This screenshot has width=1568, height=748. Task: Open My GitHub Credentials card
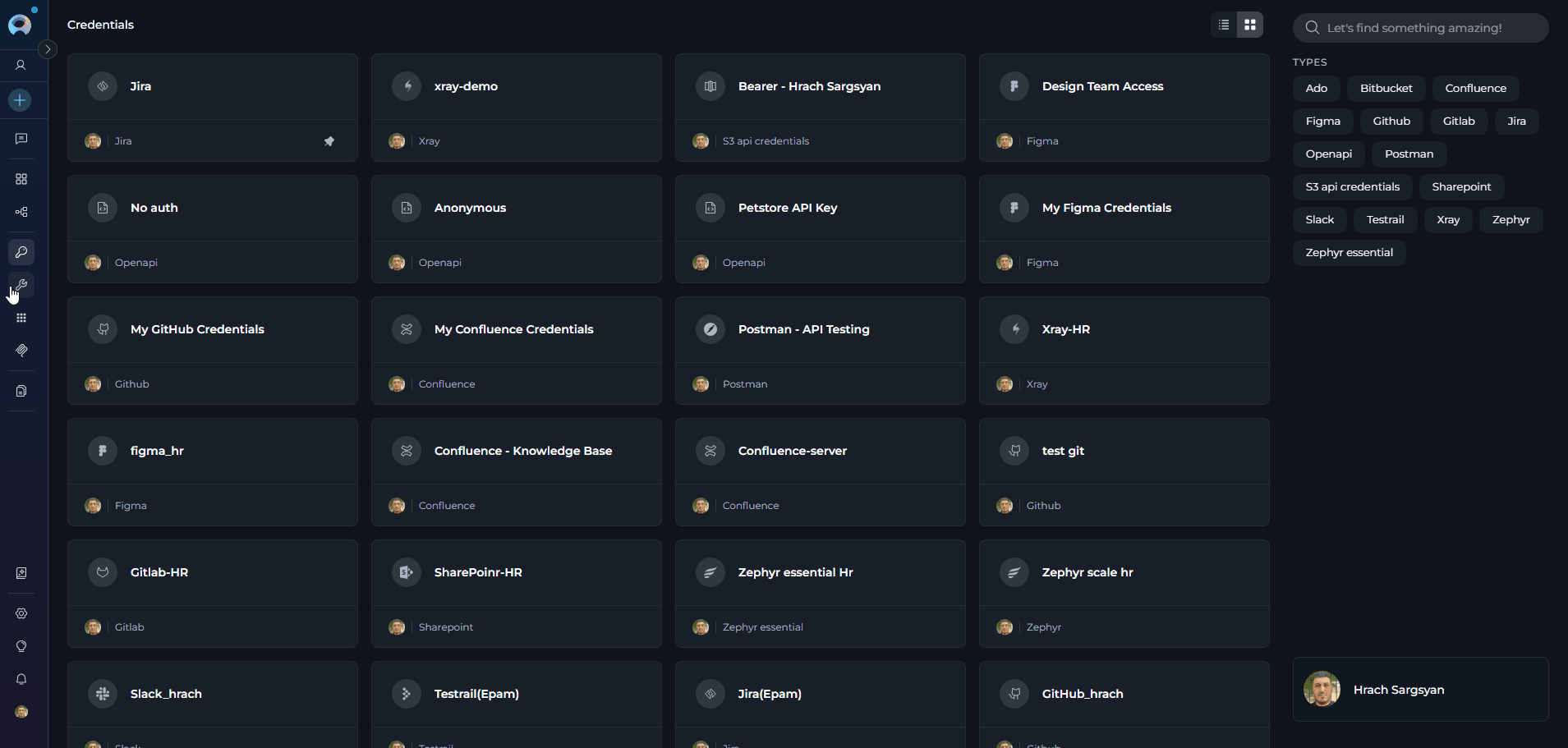[213, 351]
